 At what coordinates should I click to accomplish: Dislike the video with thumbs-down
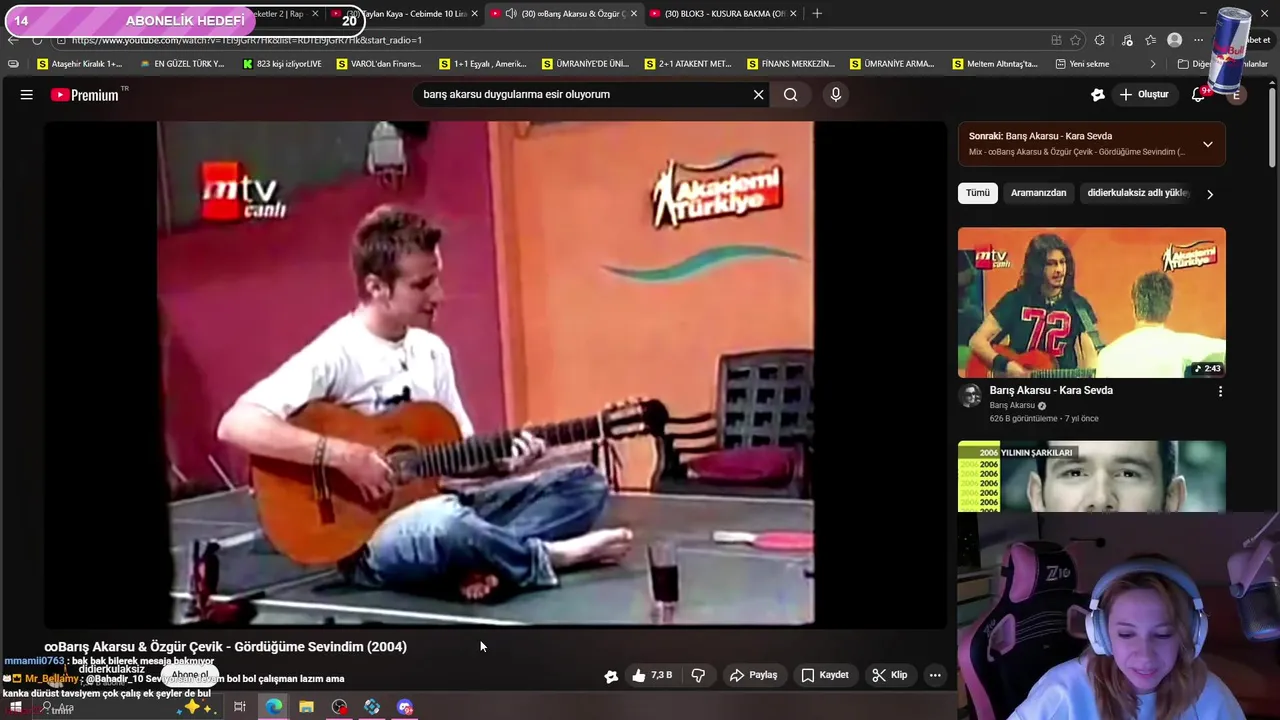pos(698,675)
